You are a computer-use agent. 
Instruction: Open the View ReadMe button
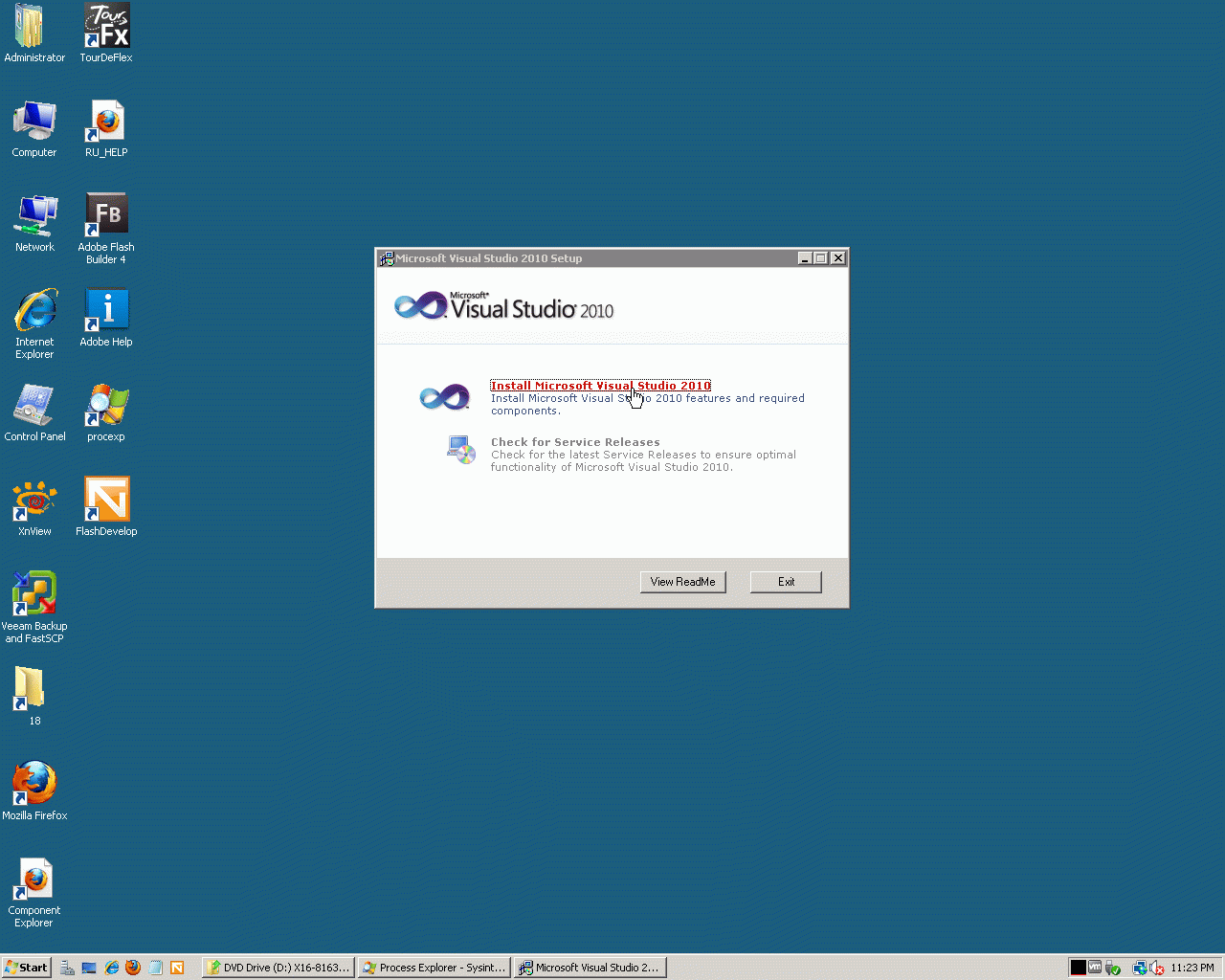(683, 582)
